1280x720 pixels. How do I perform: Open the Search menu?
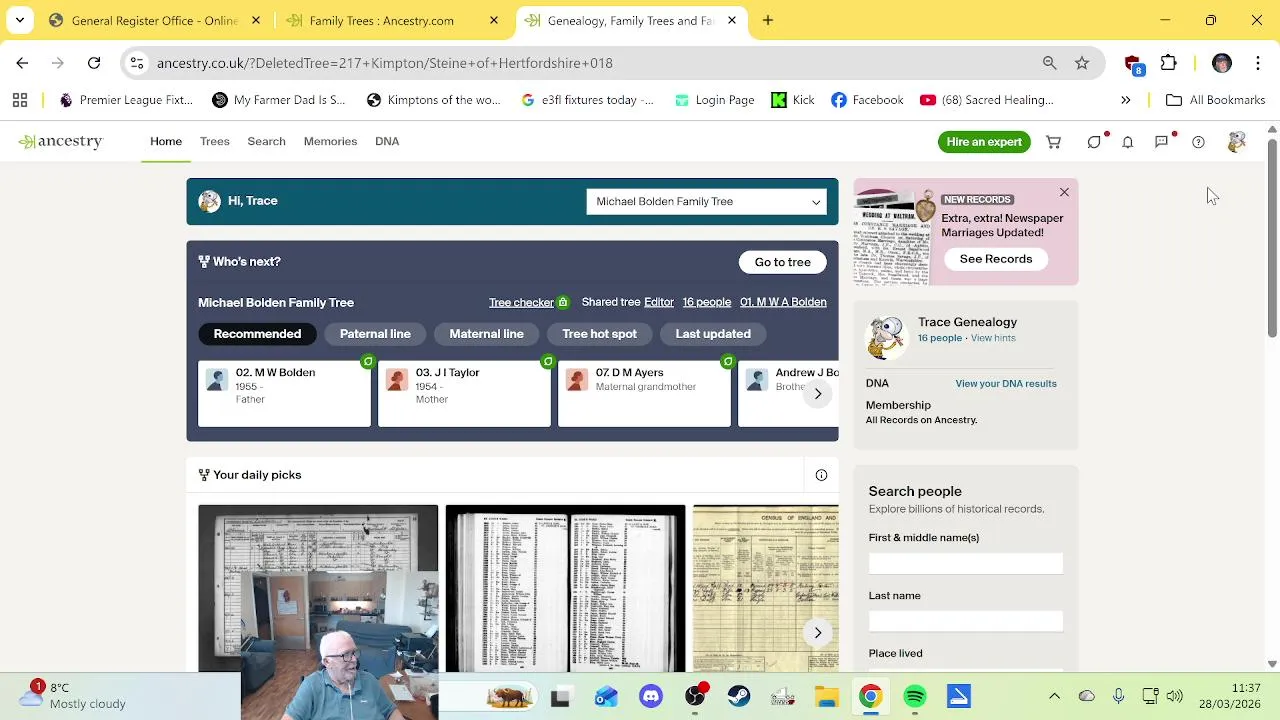(x=266, y=141)
